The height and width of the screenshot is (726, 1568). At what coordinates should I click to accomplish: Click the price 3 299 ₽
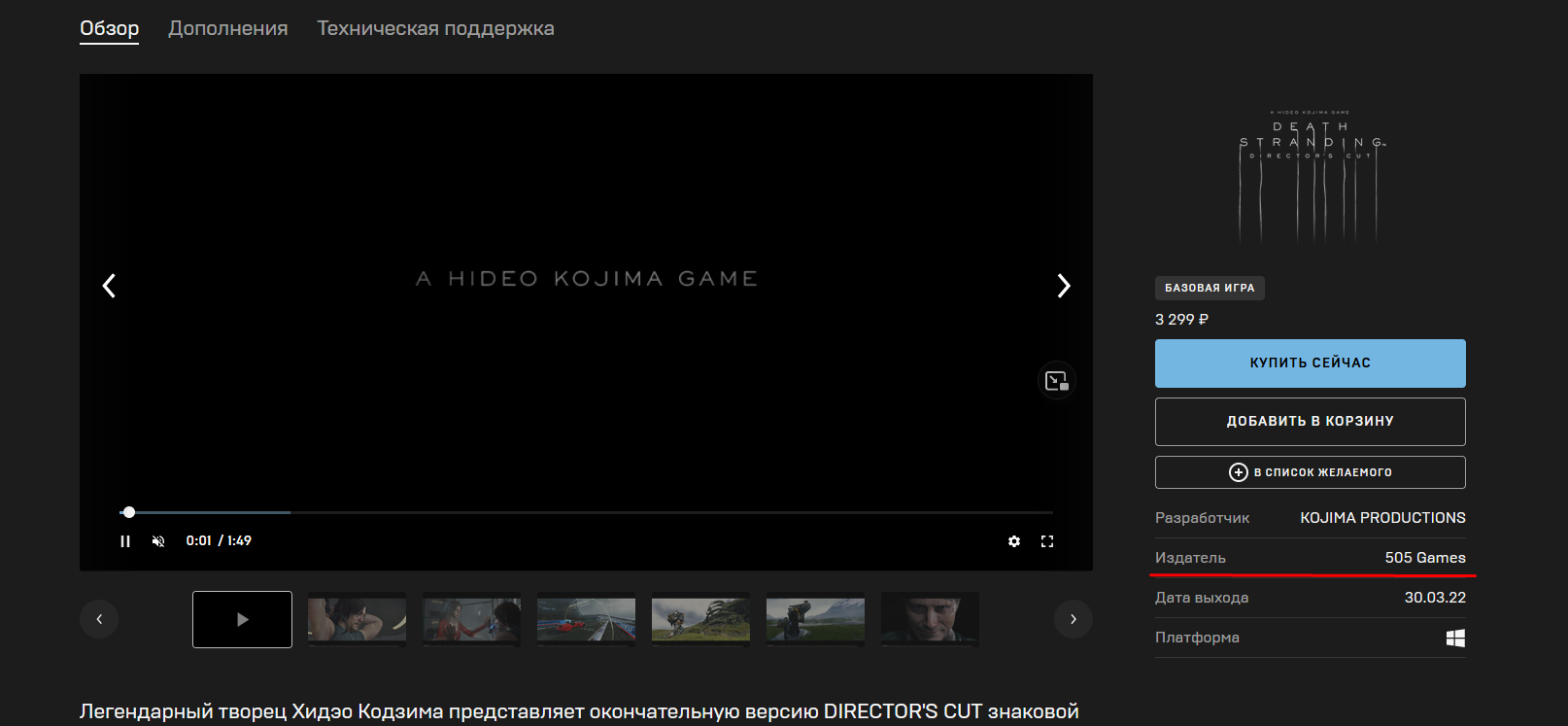(x=1181, y=320)
